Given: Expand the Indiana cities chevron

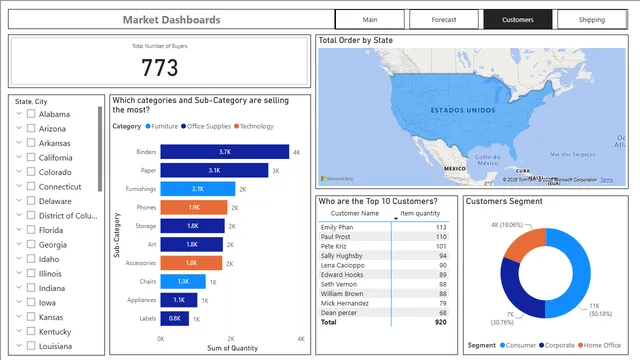Looking at the screenshot, I should [19, 287].
